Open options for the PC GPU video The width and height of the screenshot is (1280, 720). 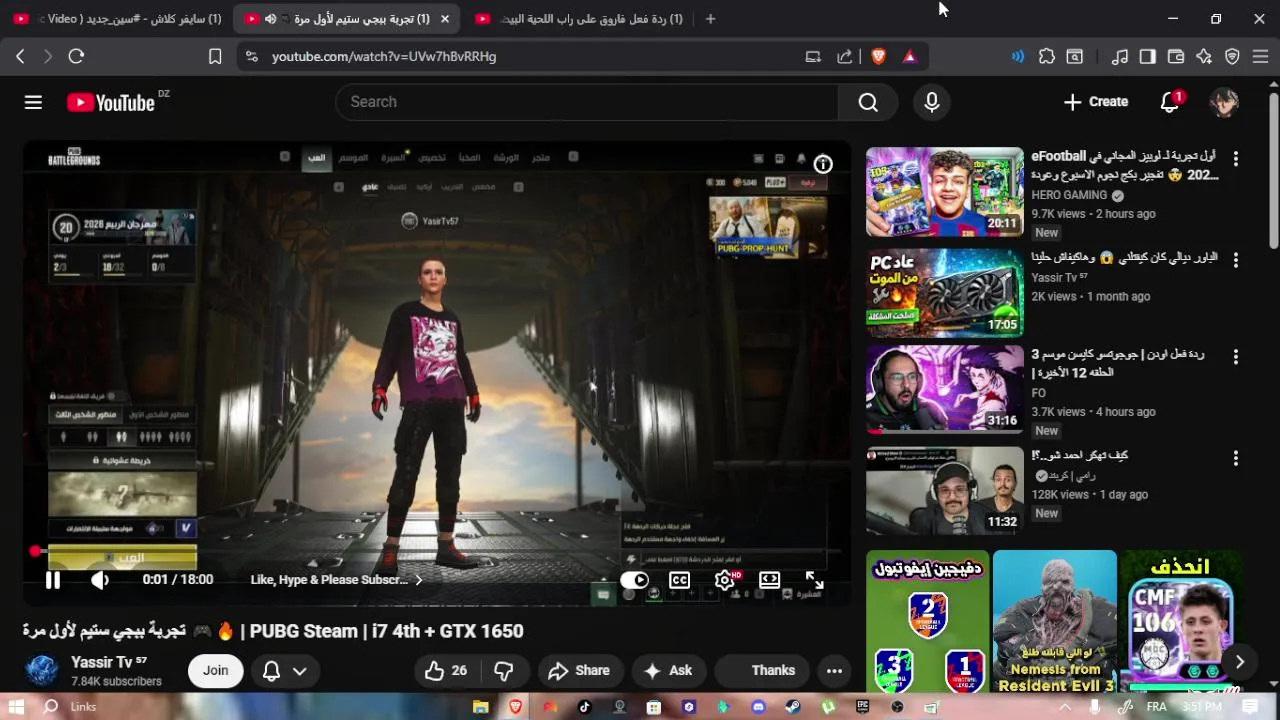click(x=1236, y=259)
